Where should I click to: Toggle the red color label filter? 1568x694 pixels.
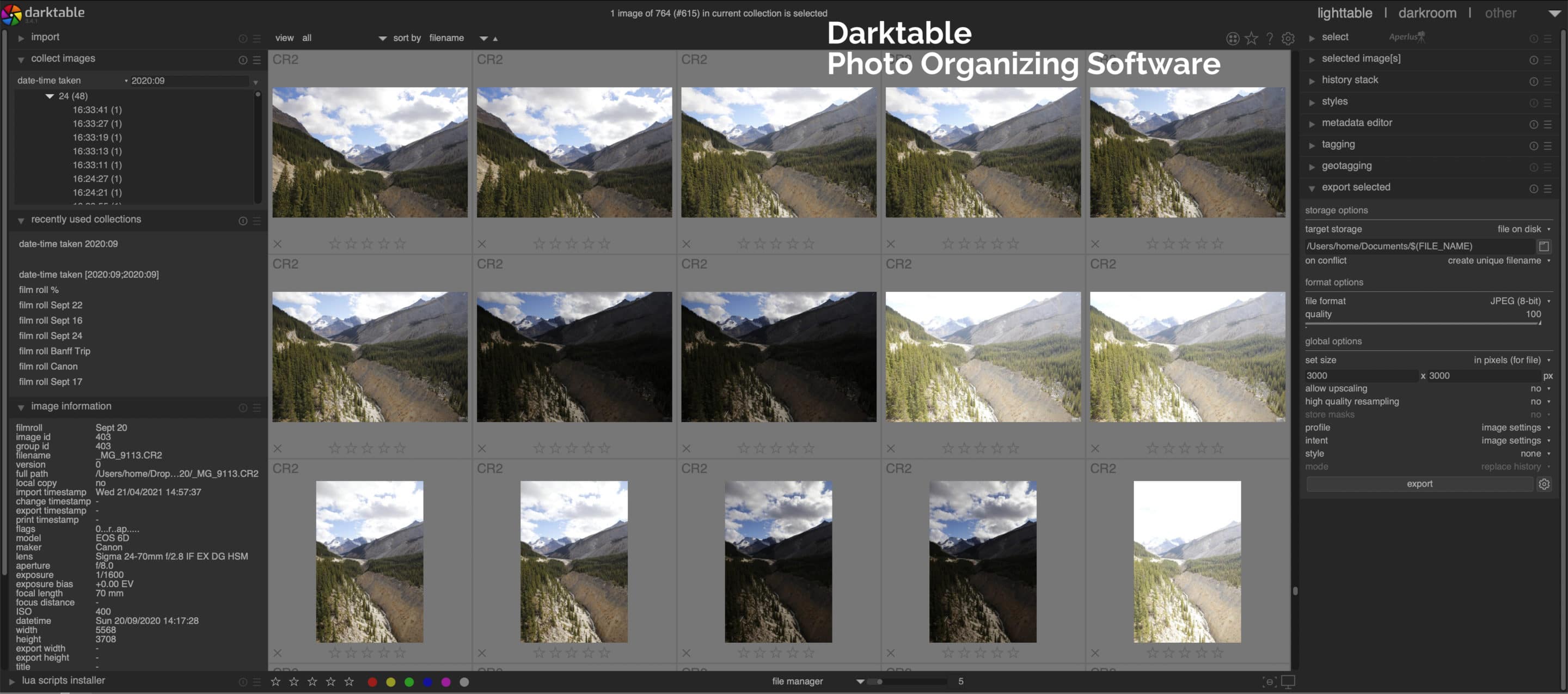[373, 682]
